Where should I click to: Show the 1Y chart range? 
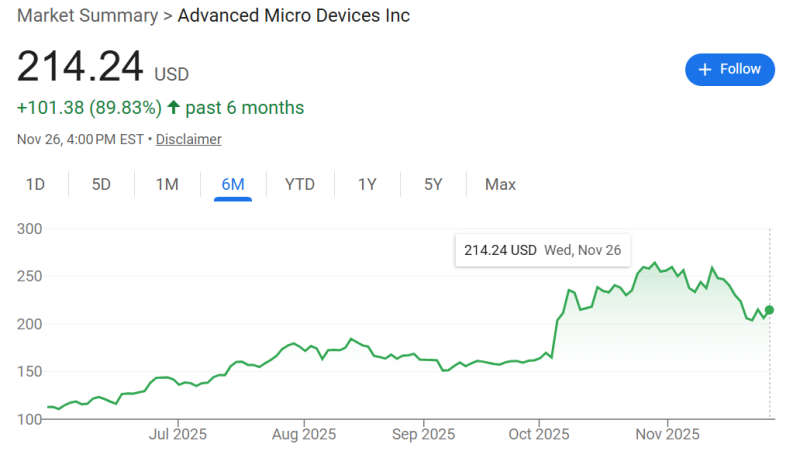tap(367, 184)
